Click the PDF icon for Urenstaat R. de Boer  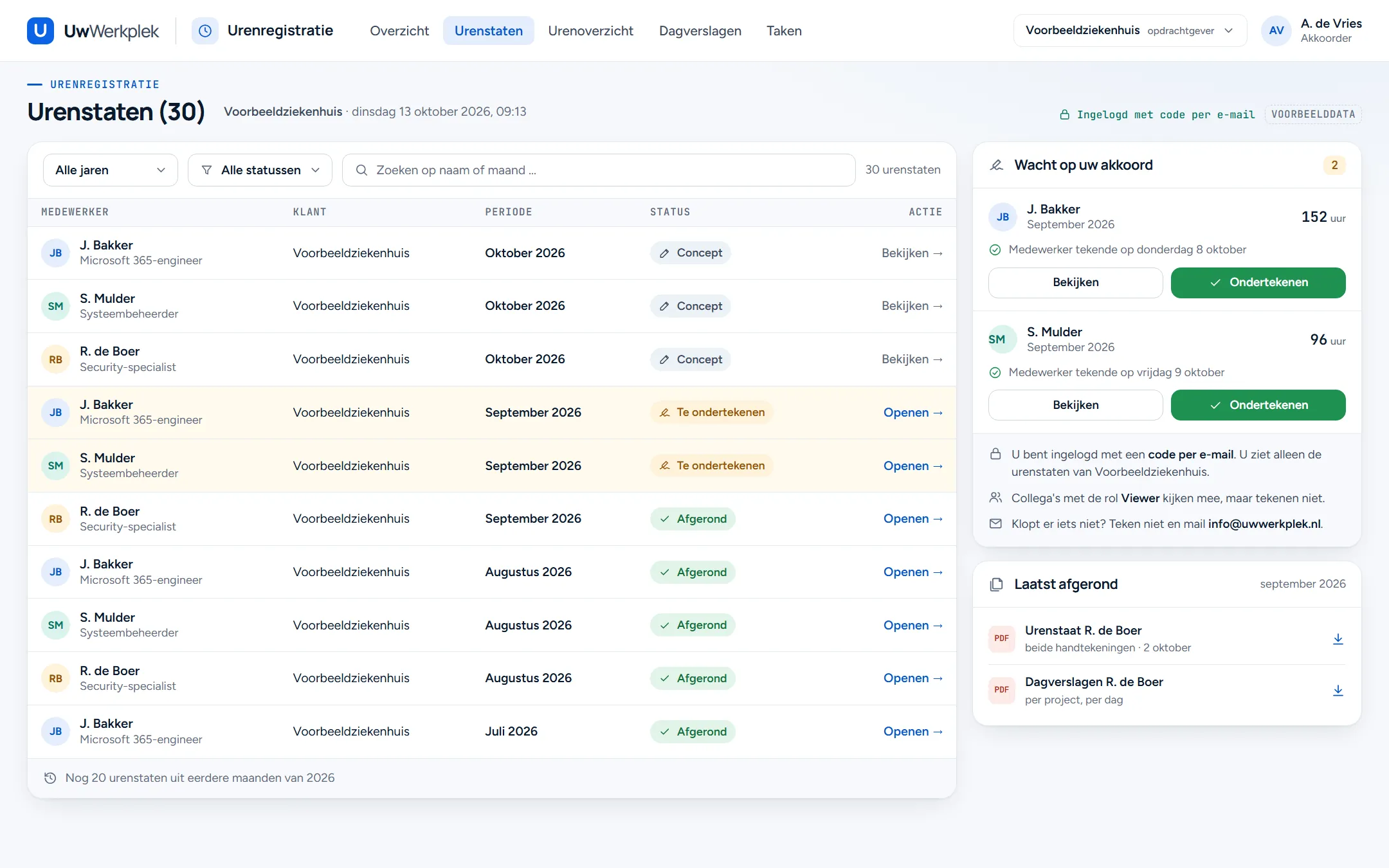click(1002, 638)
